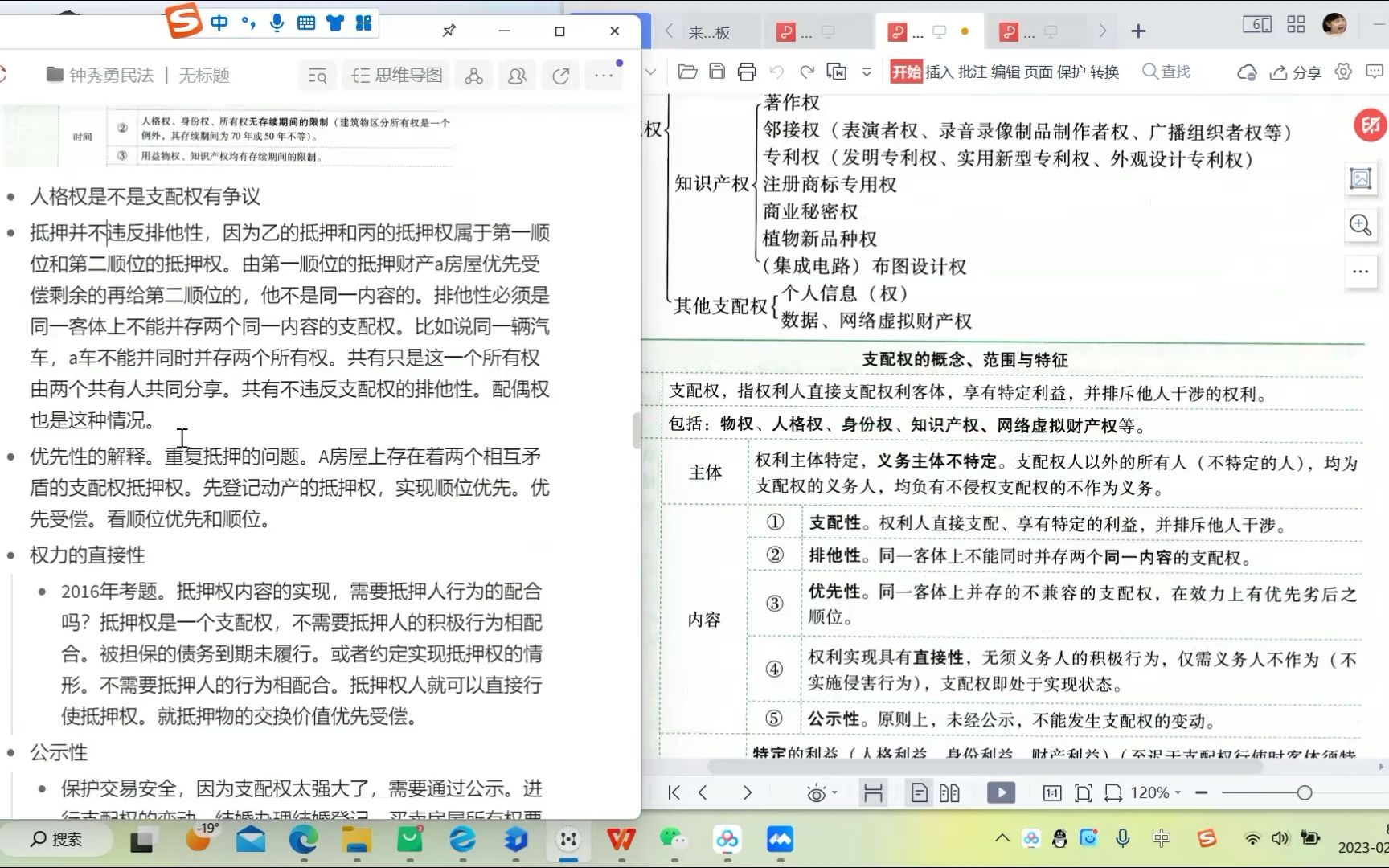Select the 保护 ribbon tab
The height and width of the screenshot is (868, 1389).
click(1071, 72)
